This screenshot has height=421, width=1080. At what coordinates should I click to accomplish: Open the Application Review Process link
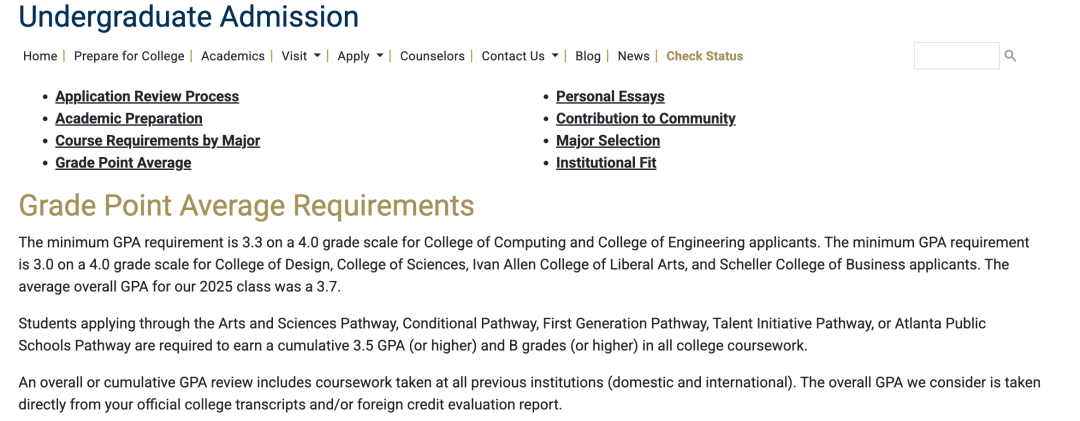pos(147,97)
